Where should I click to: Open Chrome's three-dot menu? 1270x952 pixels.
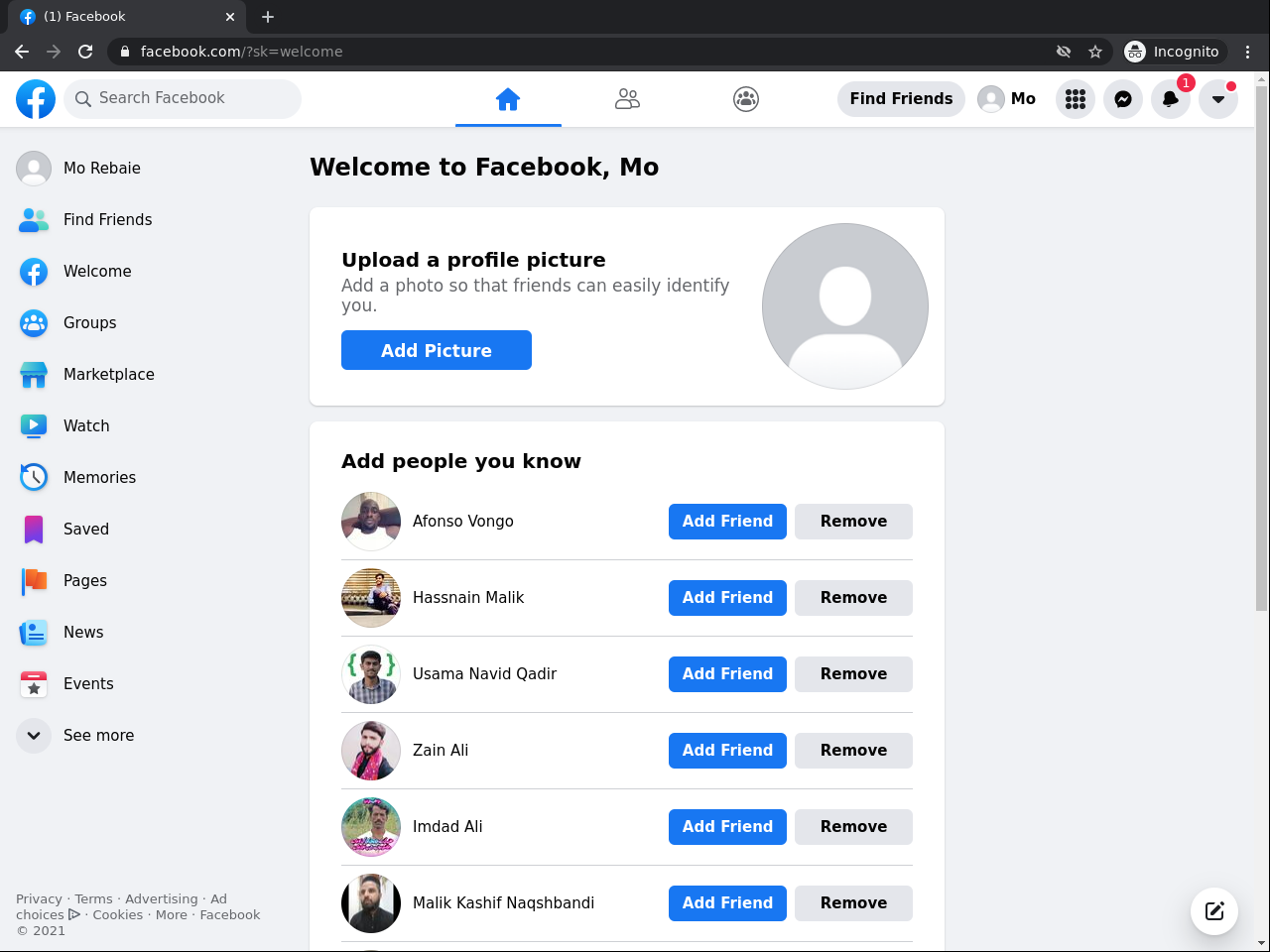pos(1248,52)
